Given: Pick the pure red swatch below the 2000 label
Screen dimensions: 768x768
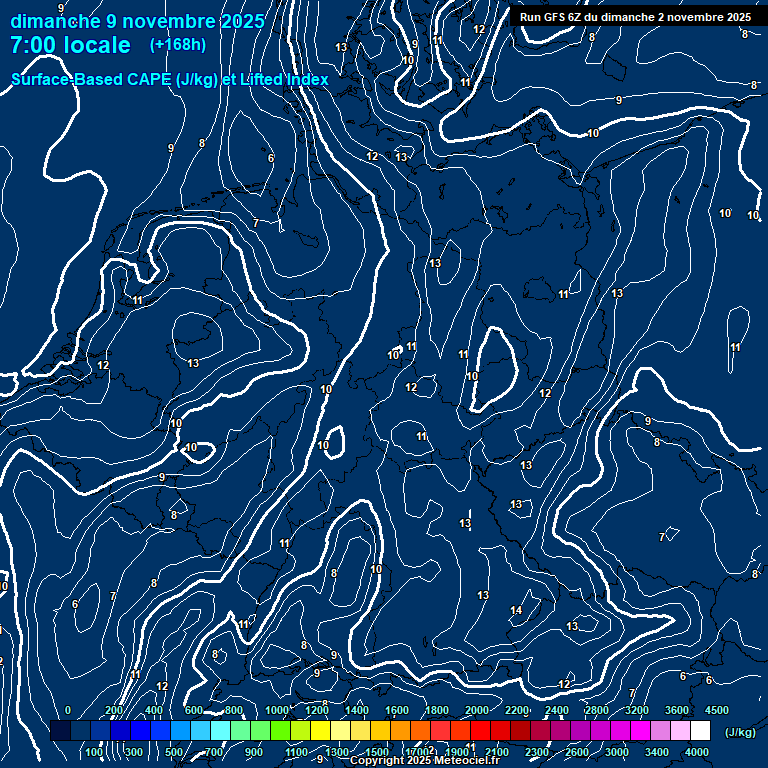Looking at the screenshot, I should coord(480,730).
